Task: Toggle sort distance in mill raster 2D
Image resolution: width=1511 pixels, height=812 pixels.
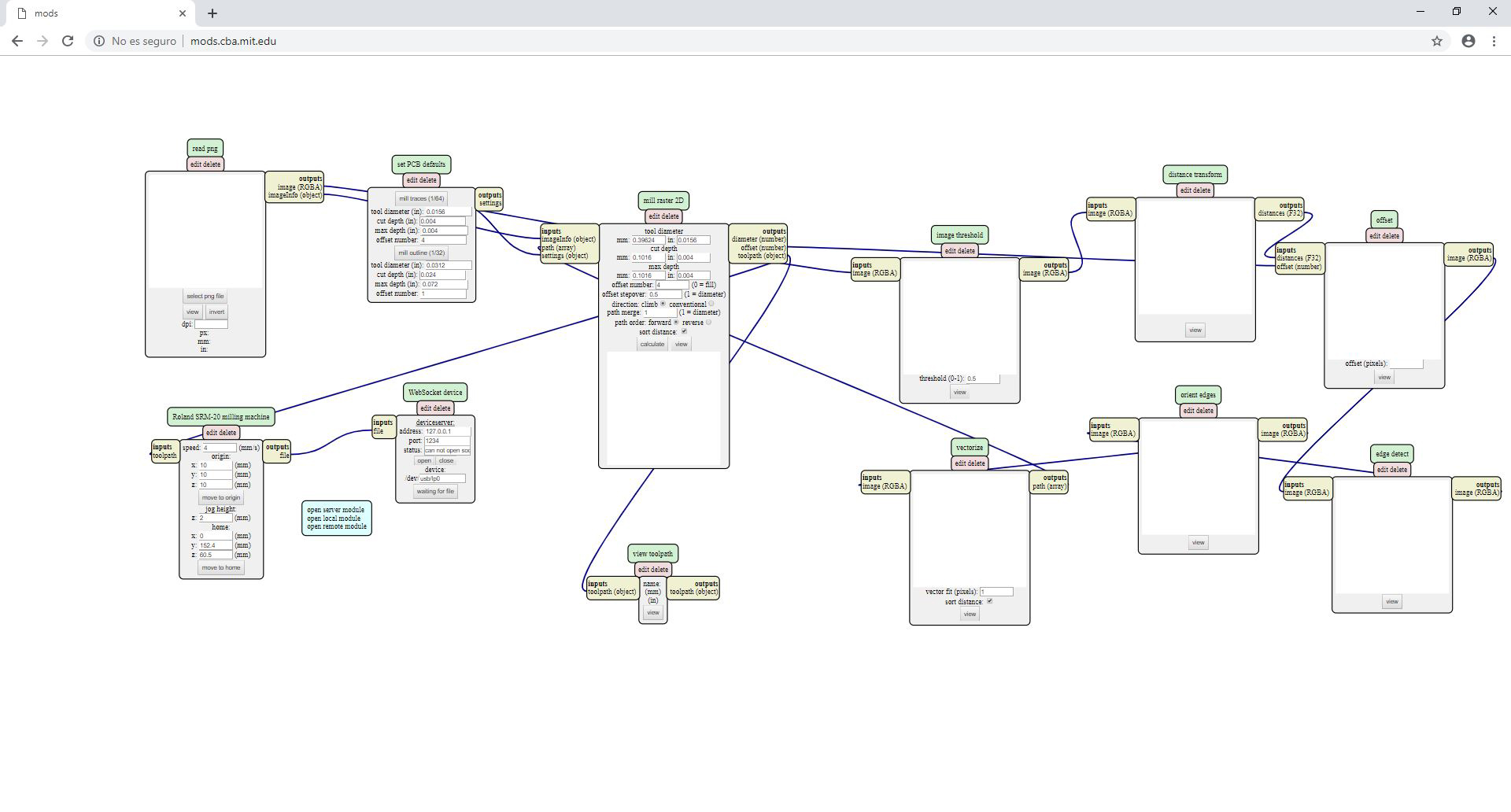Action: coord(684,332)
